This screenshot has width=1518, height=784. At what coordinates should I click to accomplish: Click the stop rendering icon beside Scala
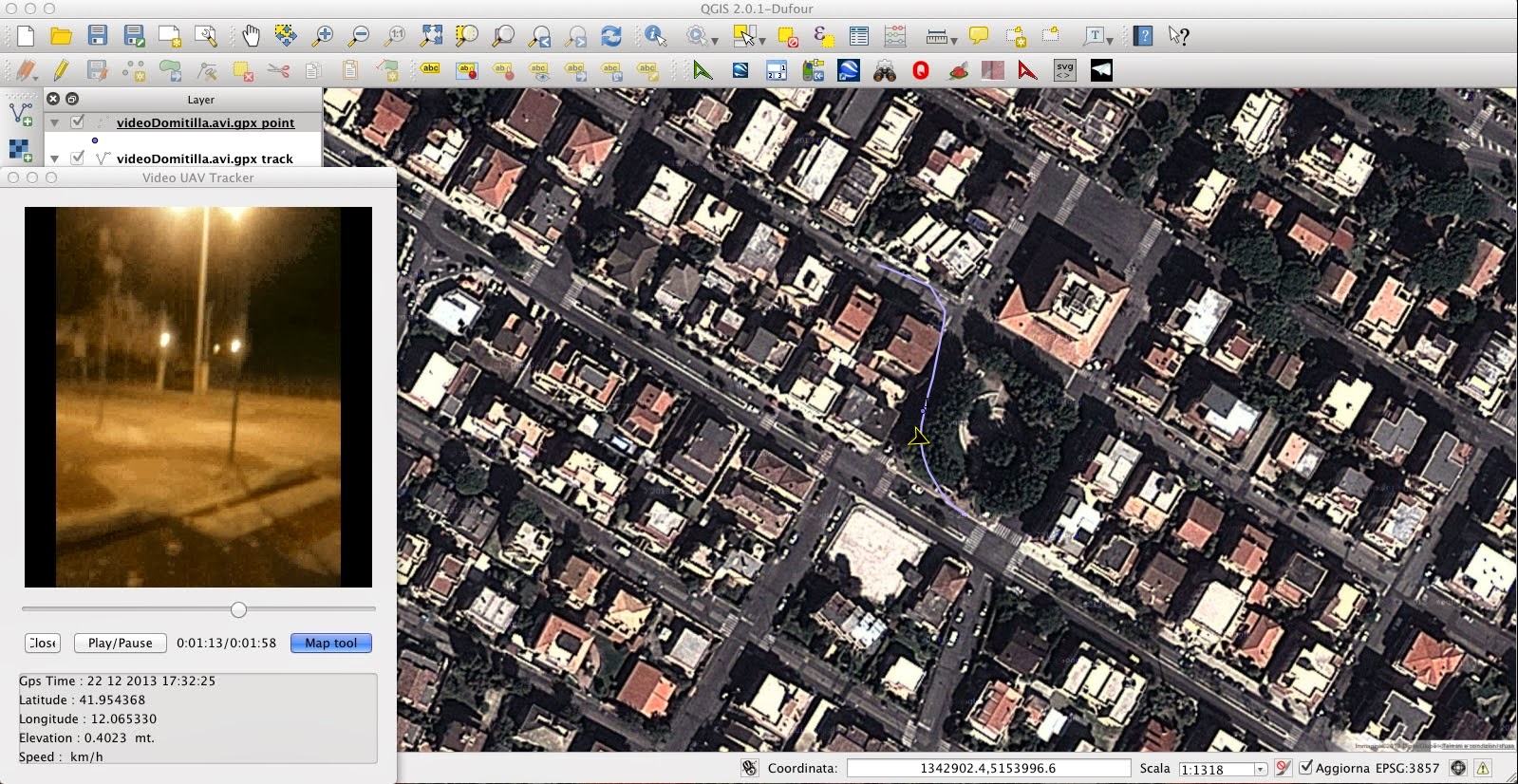click(x=1284, y=768)
